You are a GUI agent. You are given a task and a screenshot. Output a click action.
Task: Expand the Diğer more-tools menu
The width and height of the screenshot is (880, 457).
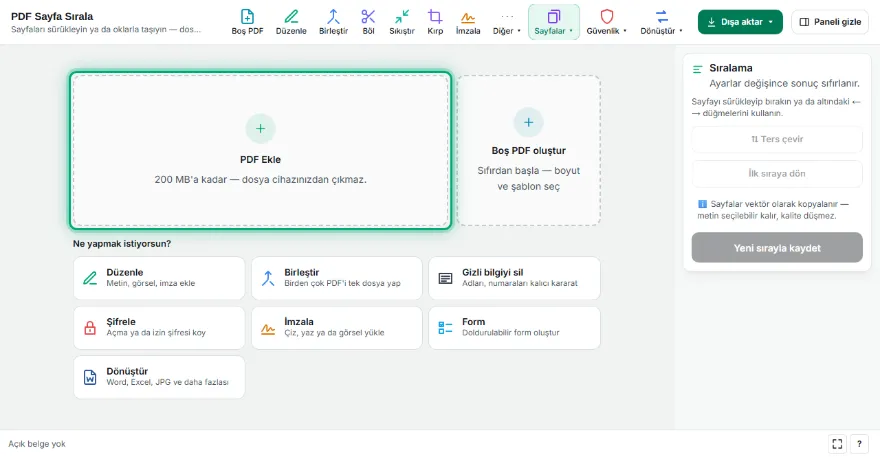point(507,22)
